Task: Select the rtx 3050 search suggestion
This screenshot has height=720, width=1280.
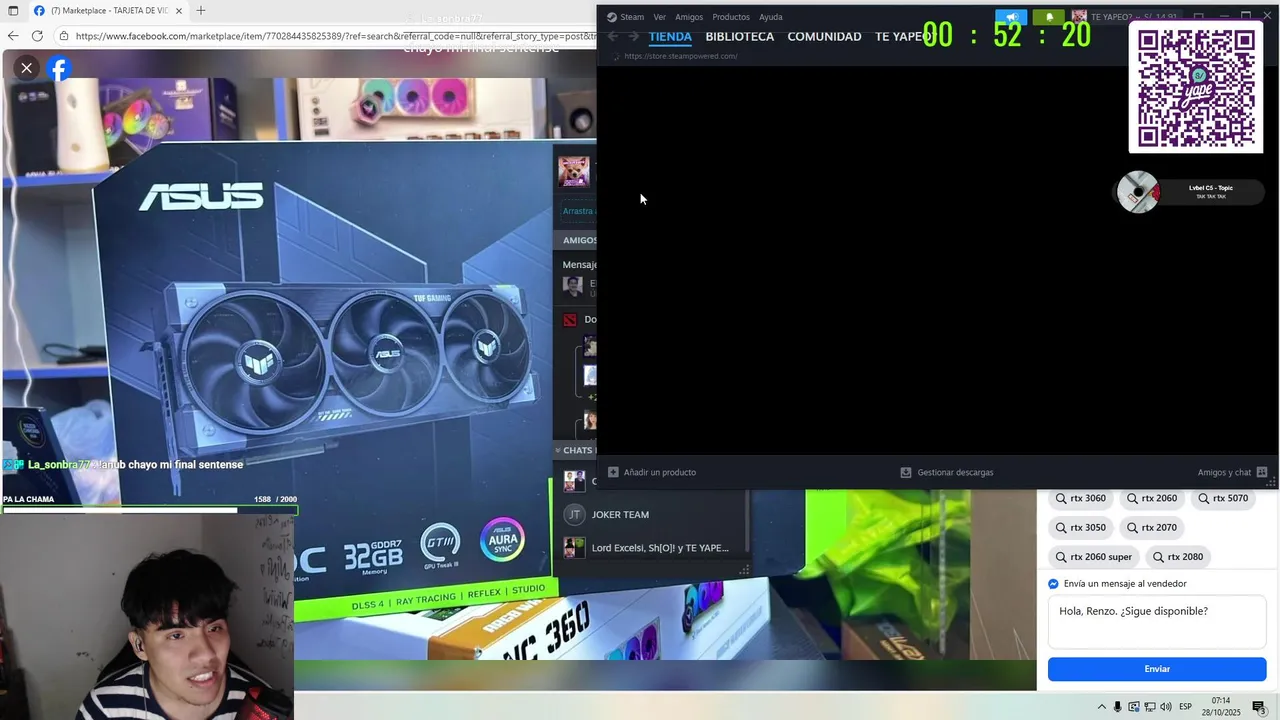Action: 1081,527
